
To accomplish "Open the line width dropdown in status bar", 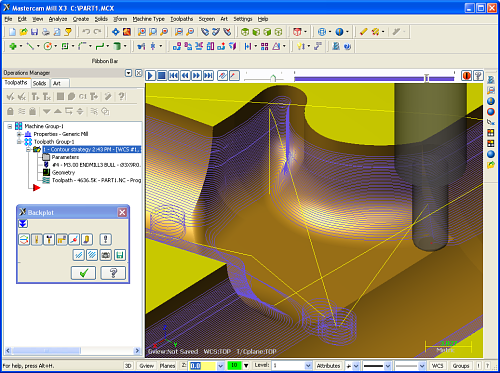I will coord(422,366).
